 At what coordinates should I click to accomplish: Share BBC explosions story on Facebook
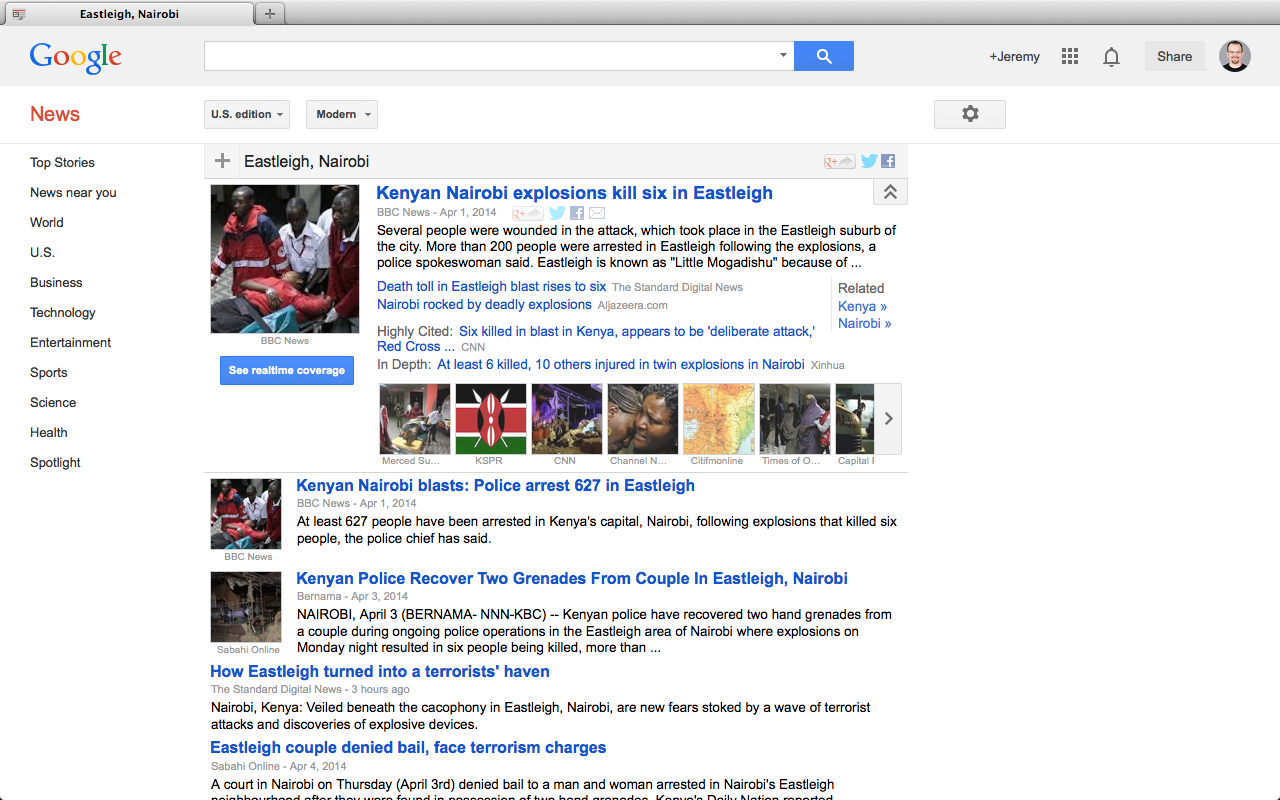[577, 213]
